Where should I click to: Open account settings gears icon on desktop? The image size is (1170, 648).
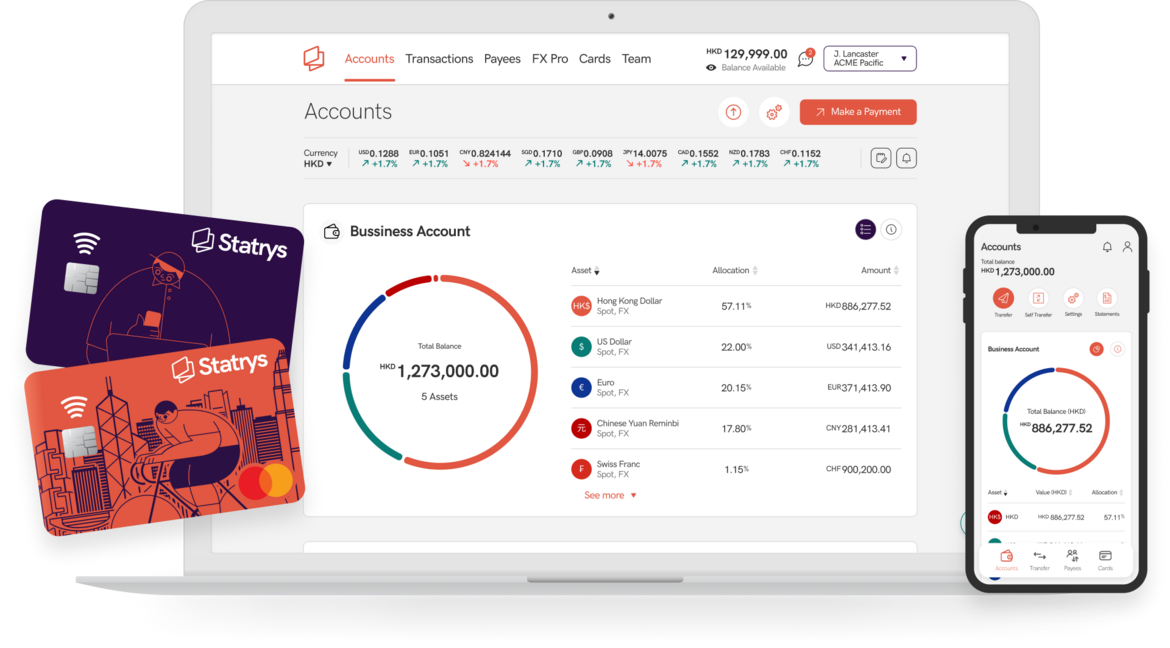pos(773,112)
